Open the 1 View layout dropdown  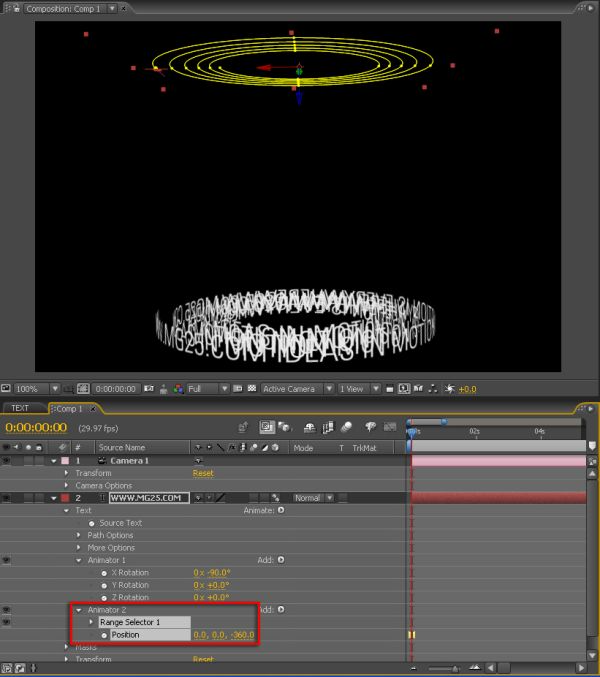point(359,389)
